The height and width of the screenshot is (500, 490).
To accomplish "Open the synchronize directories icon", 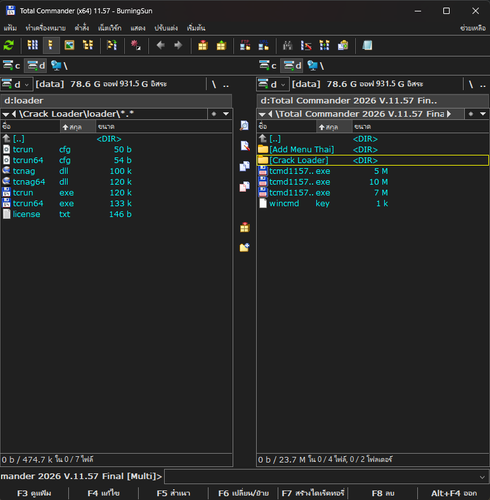I will coord(324,45).
